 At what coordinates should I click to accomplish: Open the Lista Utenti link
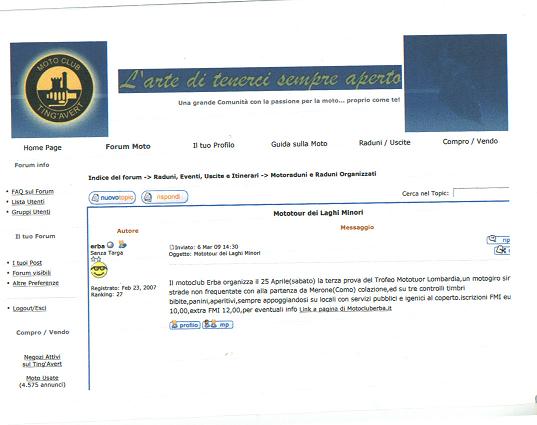[28, 202]
